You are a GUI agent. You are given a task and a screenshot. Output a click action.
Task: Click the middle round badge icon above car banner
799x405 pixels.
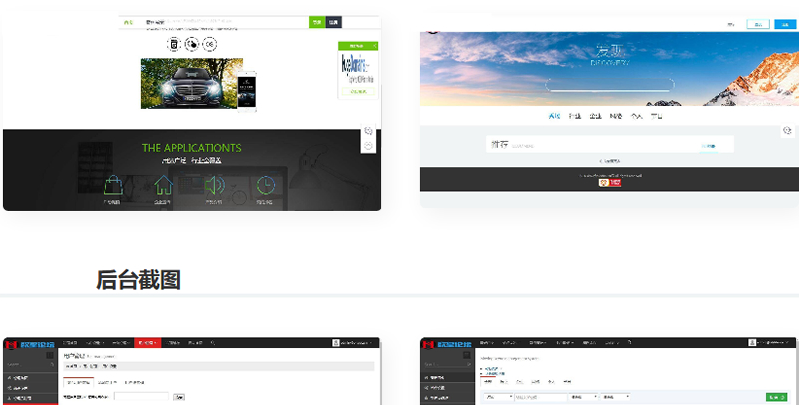pyautogui.click(x=191, y=44)
